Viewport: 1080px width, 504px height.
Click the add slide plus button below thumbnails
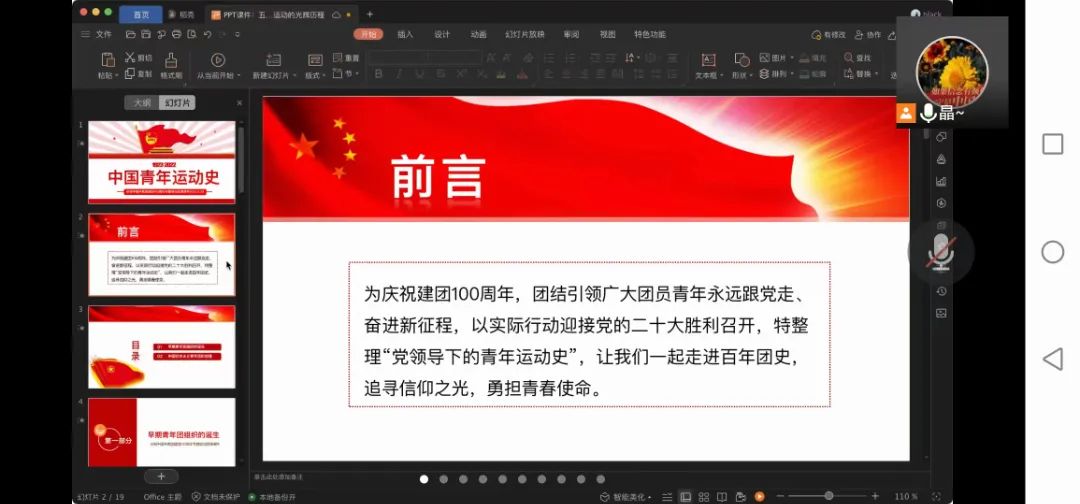pos(161,476)
